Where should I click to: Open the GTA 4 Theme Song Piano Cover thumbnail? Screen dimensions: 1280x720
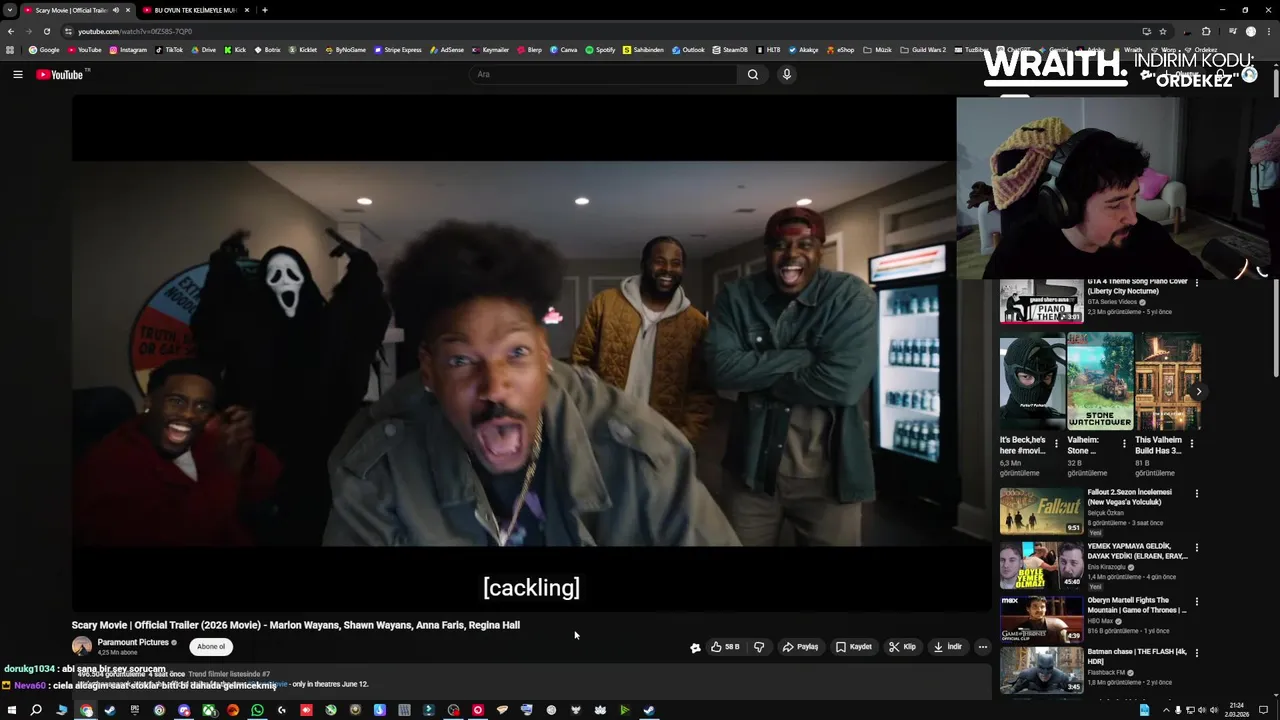click(x=1041, y=301)
